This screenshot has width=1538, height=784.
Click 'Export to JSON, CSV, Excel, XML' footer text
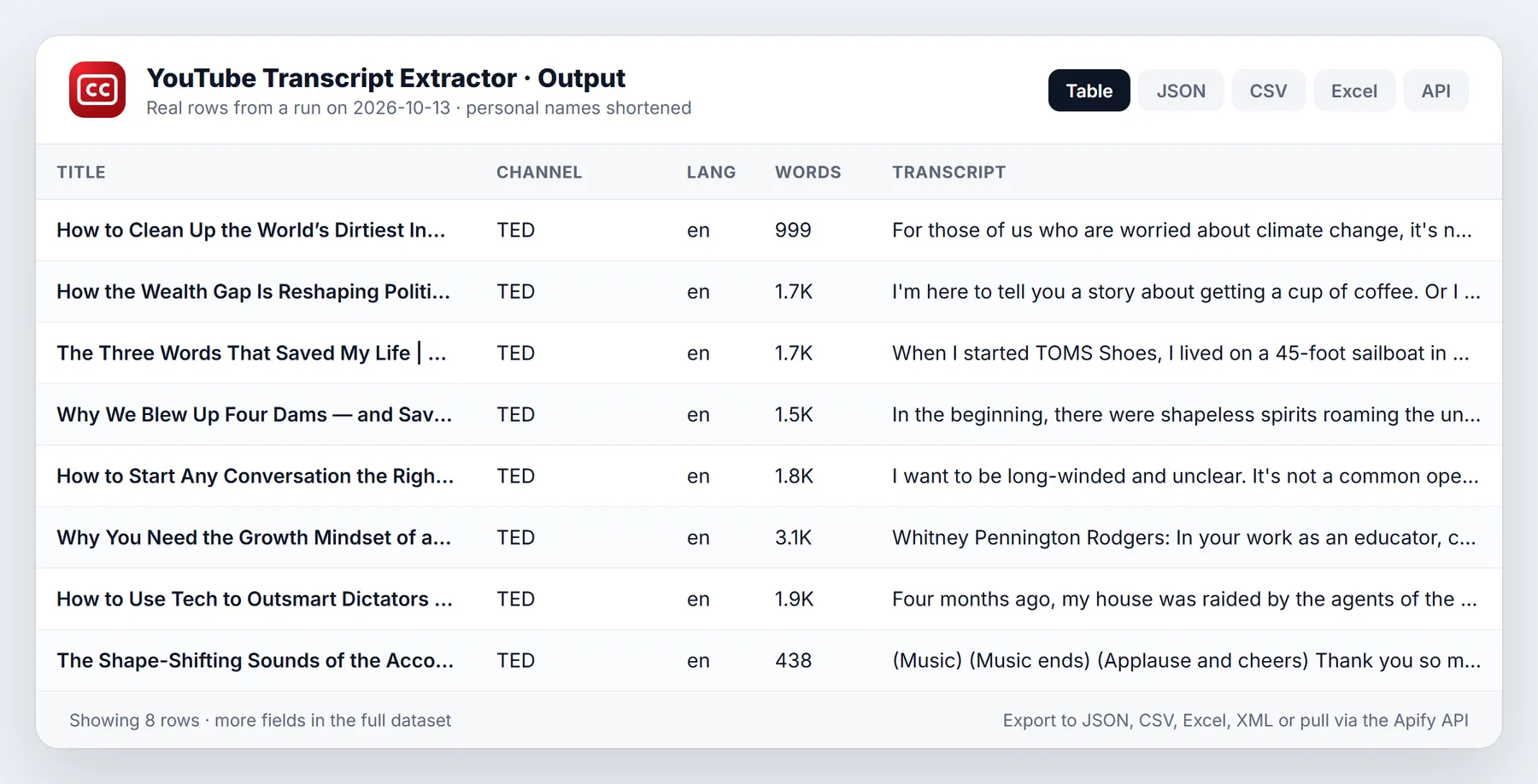click(x=1138, y=720)
